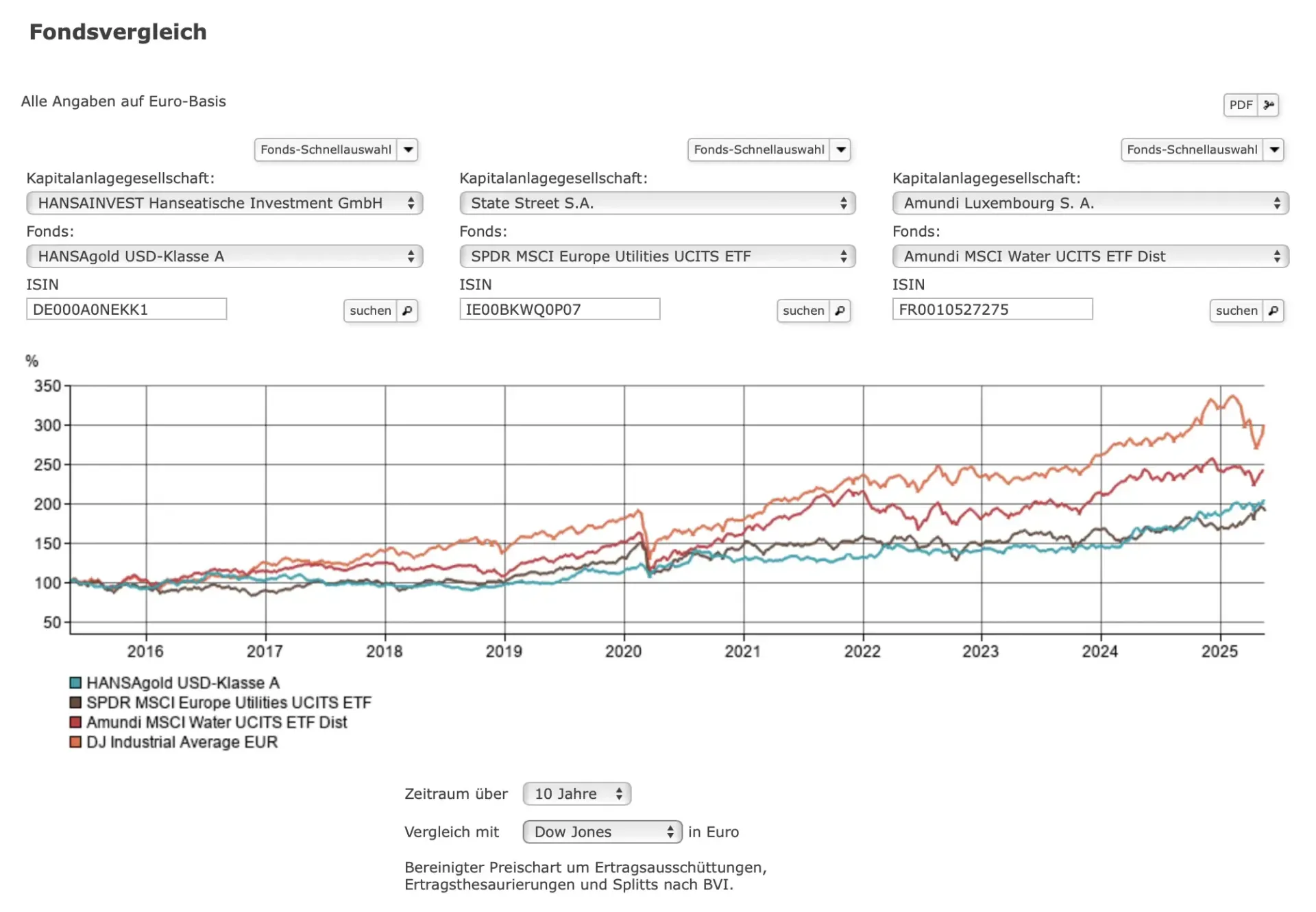
Task: Click magnifier icon next to second suchen
Action: [x=840, y=311]
